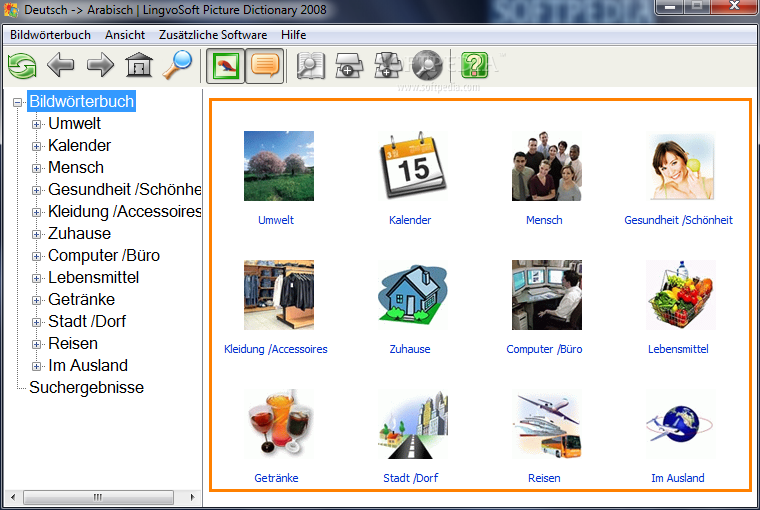Screen dimensions: 760x510
Task: Click the puzzle pieces plus icon
Action: (x=387, y=65)
